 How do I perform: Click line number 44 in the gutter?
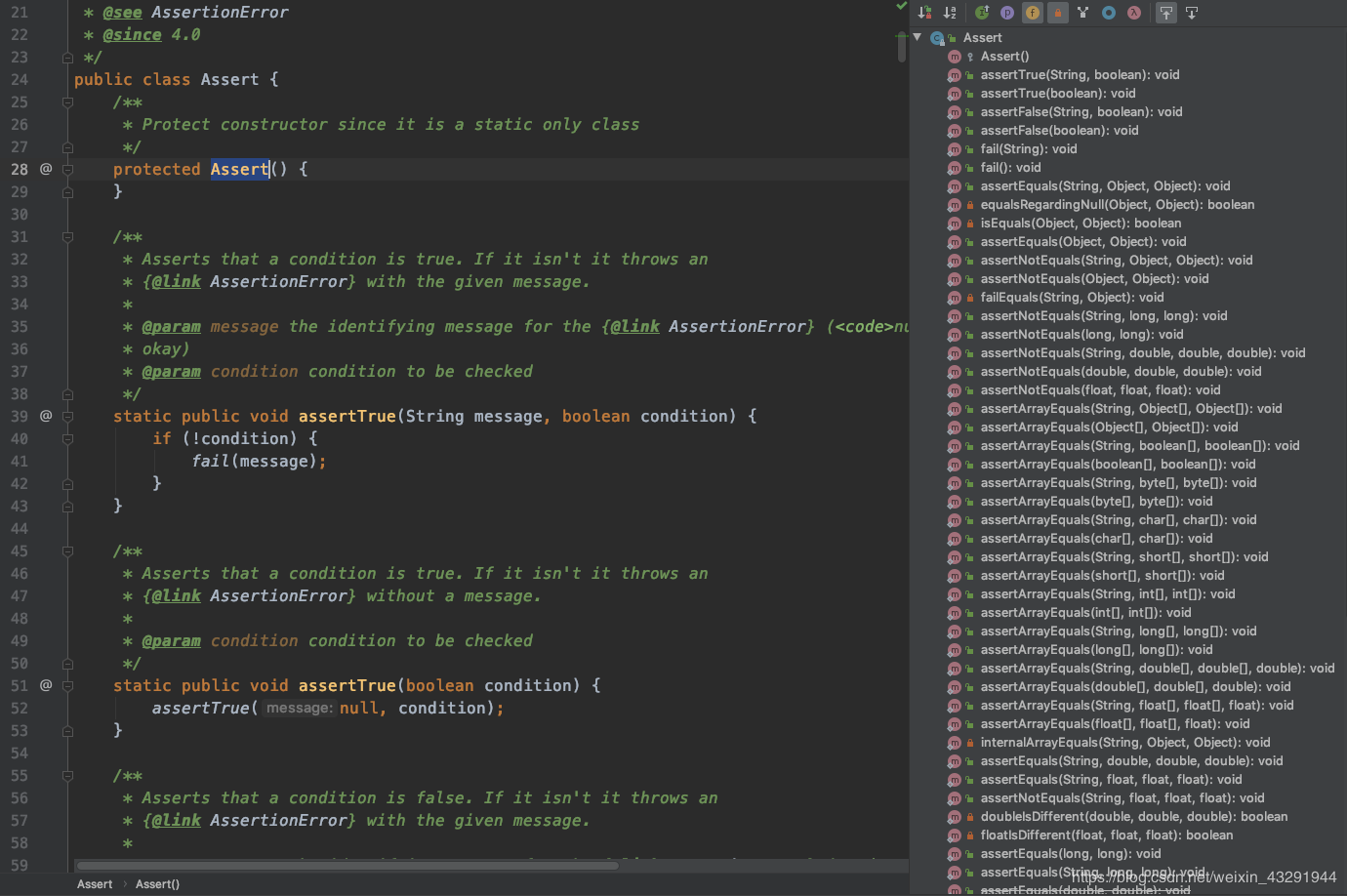click(x=20, y=528)
